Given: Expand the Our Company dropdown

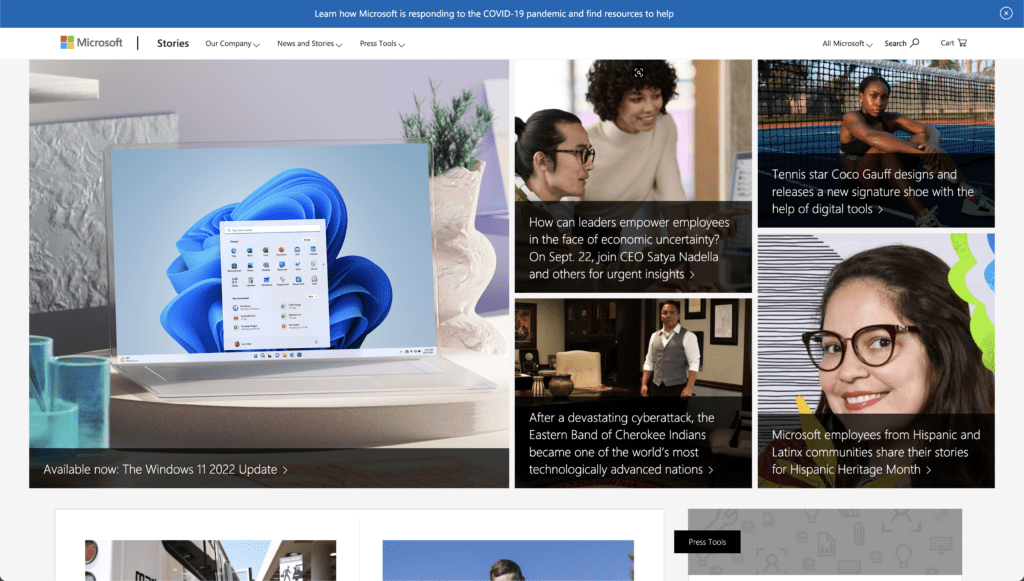Looking at the screenshot, I should [x=232, y=44].
